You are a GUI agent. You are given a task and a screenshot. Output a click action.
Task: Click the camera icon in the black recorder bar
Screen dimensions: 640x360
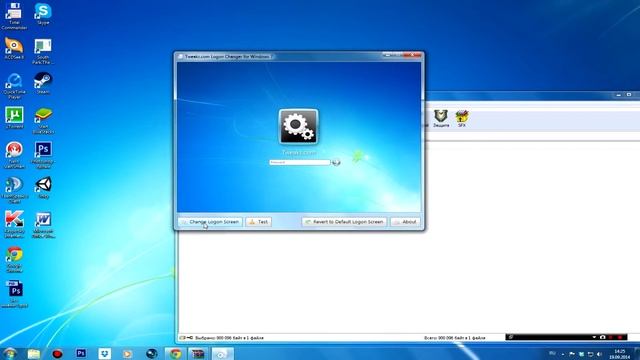pyautogui.click(x=602, y=337)
